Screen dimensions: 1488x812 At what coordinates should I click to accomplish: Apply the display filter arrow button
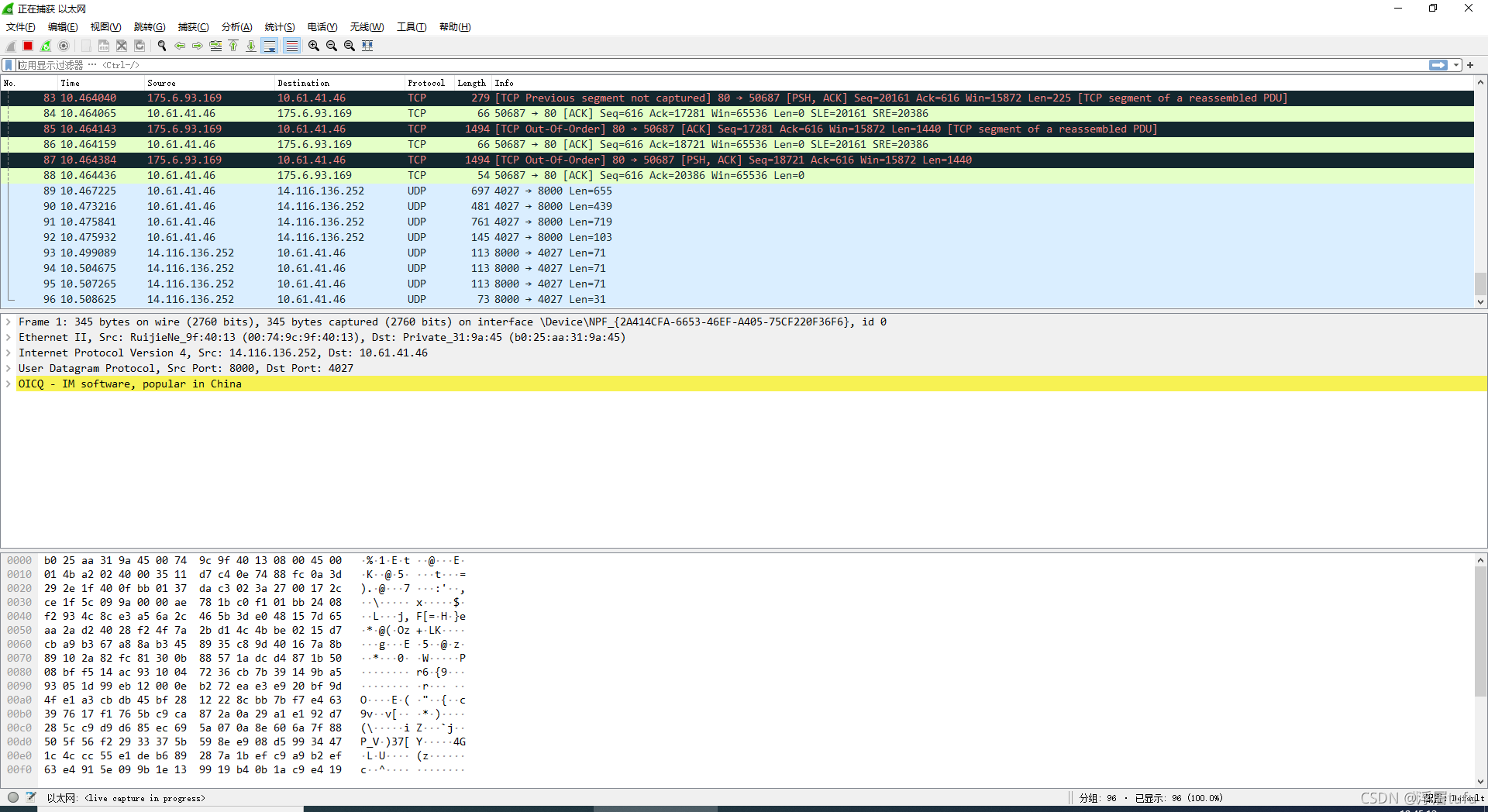[1438, 65]
